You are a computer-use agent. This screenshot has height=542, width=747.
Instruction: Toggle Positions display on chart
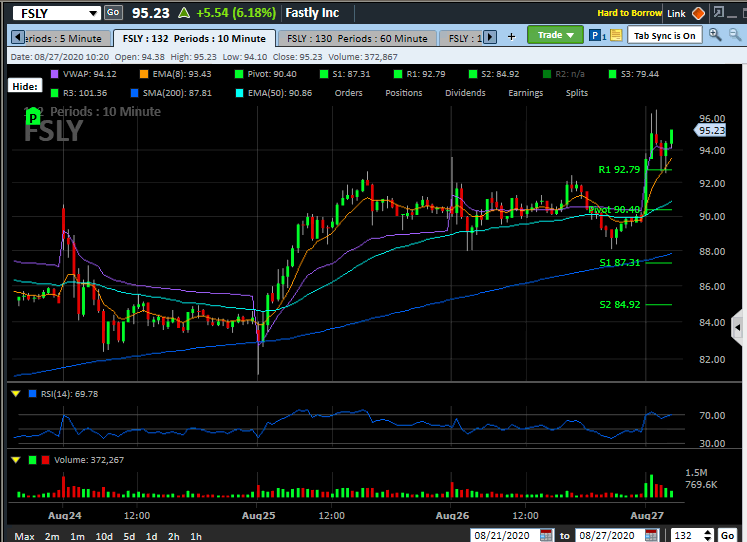click(404, 93)
